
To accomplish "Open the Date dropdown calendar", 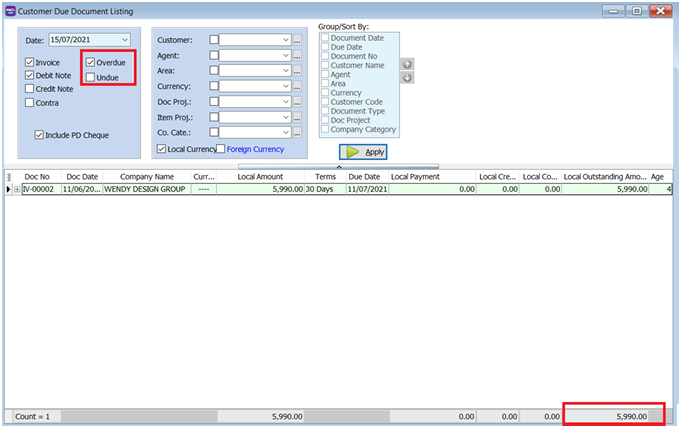I will point(125,40).
